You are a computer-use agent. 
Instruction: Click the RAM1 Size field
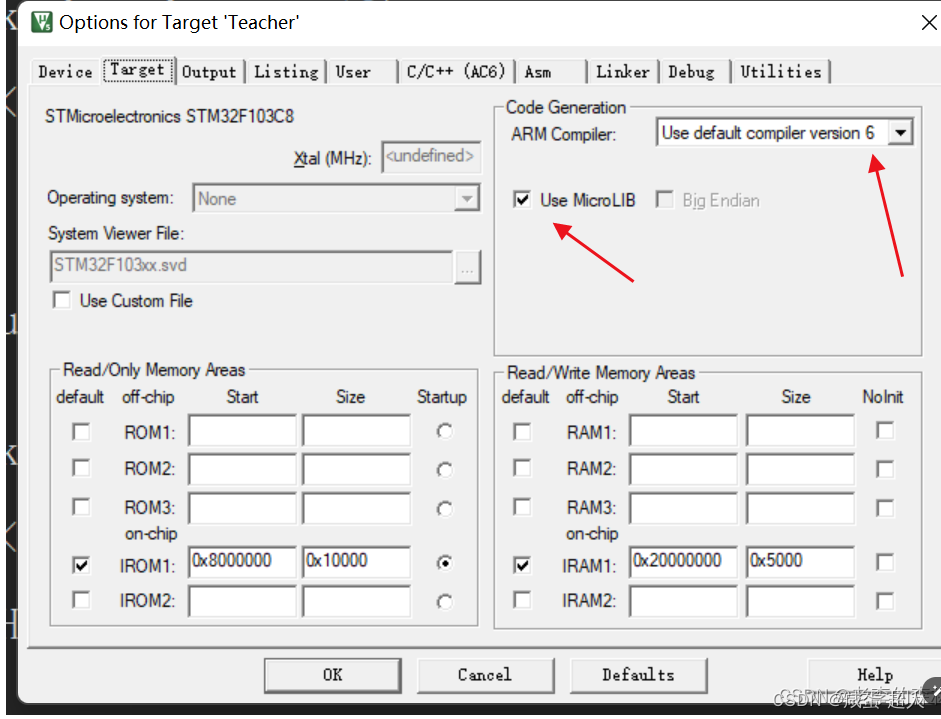click(801, 430)
